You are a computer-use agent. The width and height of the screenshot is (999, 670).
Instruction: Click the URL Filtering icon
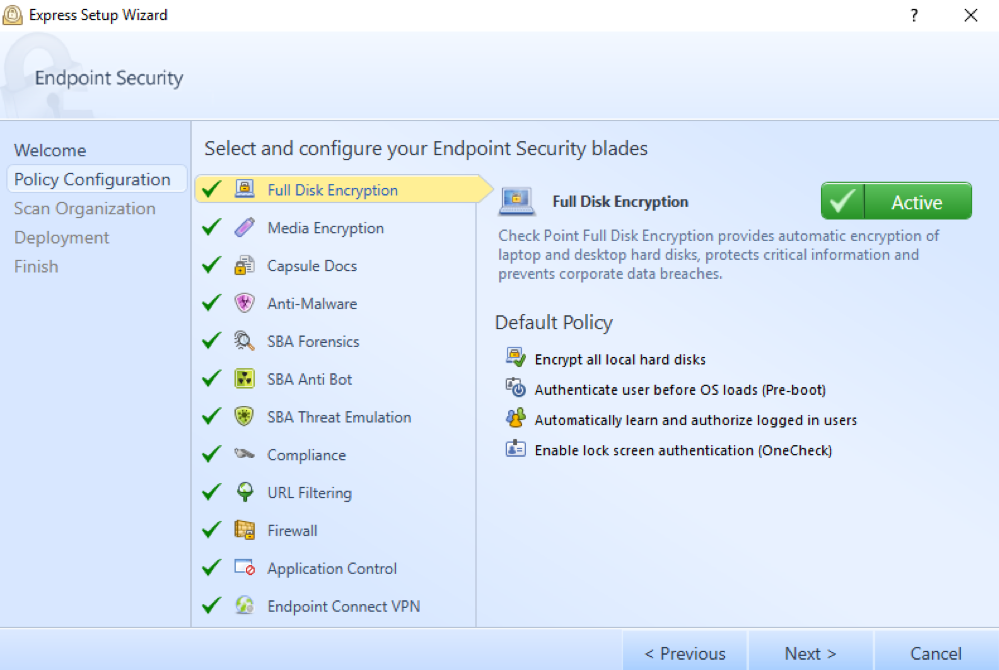245,492
